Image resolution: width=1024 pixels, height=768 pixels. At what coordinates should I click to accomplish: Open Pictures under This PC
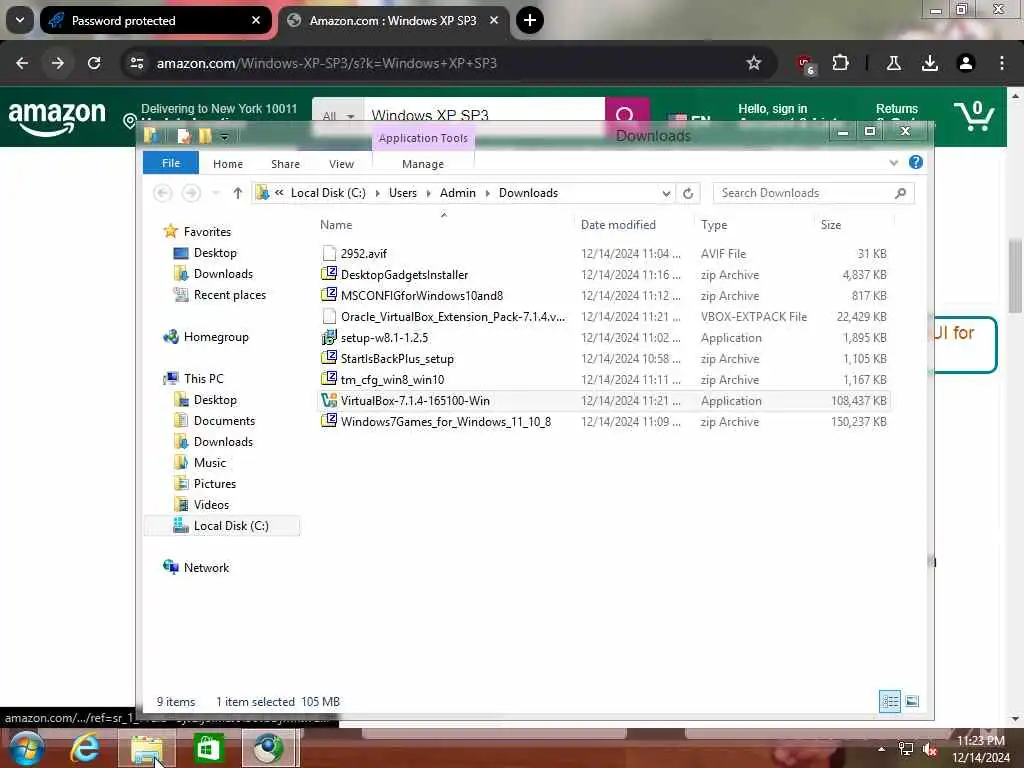point(205,483)
